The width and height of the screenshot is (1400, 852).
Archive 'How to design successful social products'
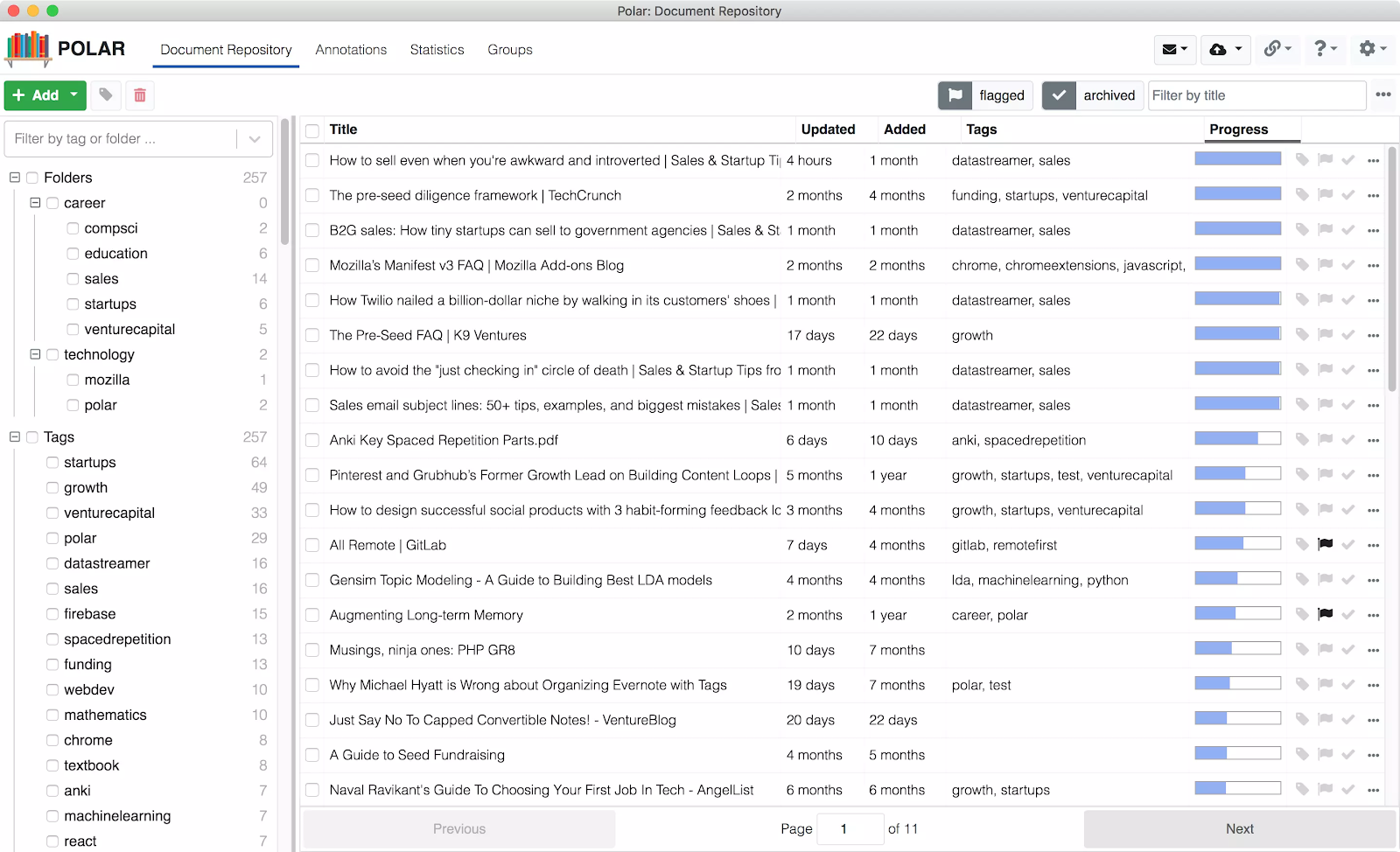click(x=1348, y=510)
